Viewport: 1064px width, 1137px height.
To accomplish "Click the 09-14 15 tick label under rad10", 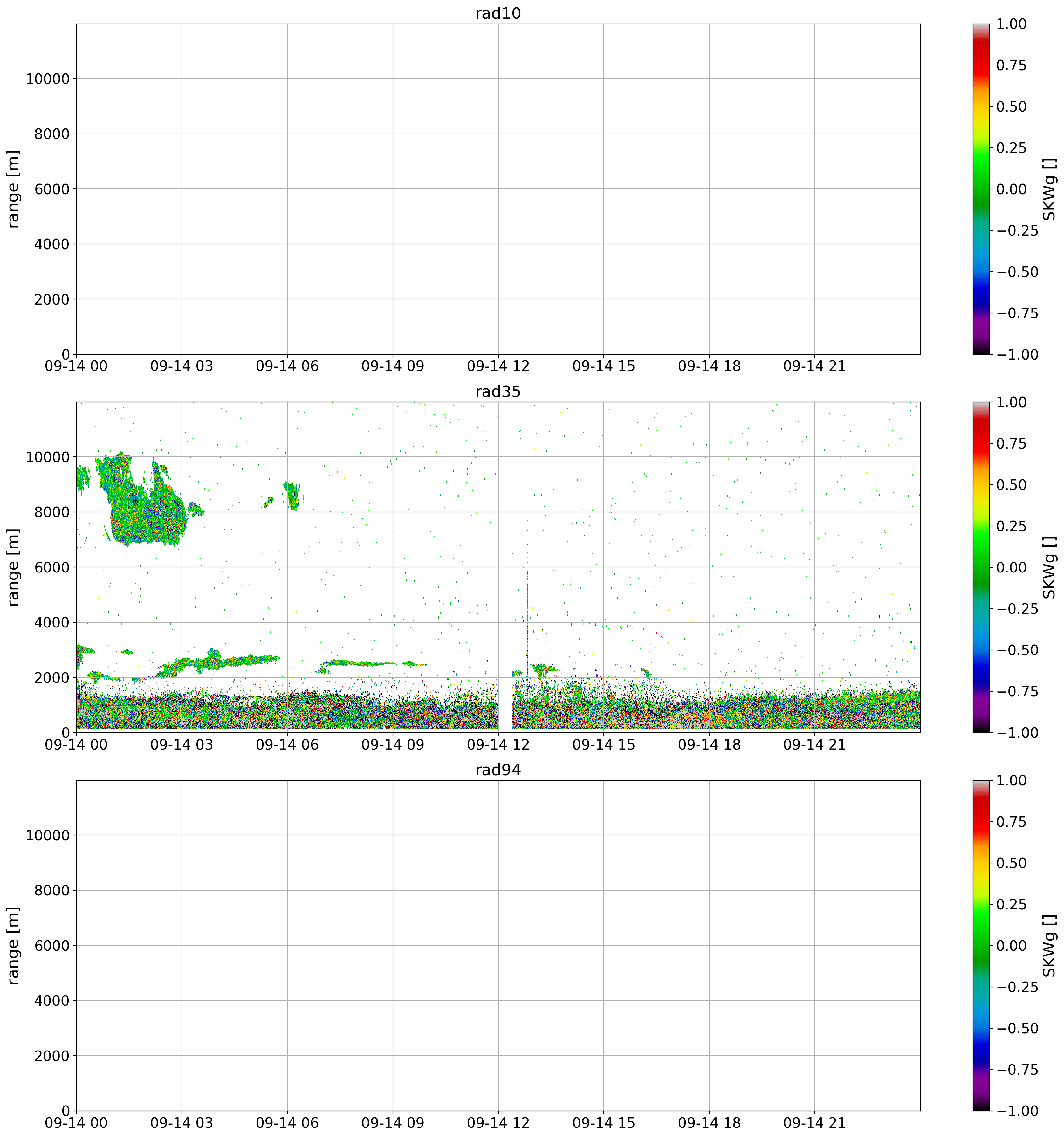I will (603, 366).
